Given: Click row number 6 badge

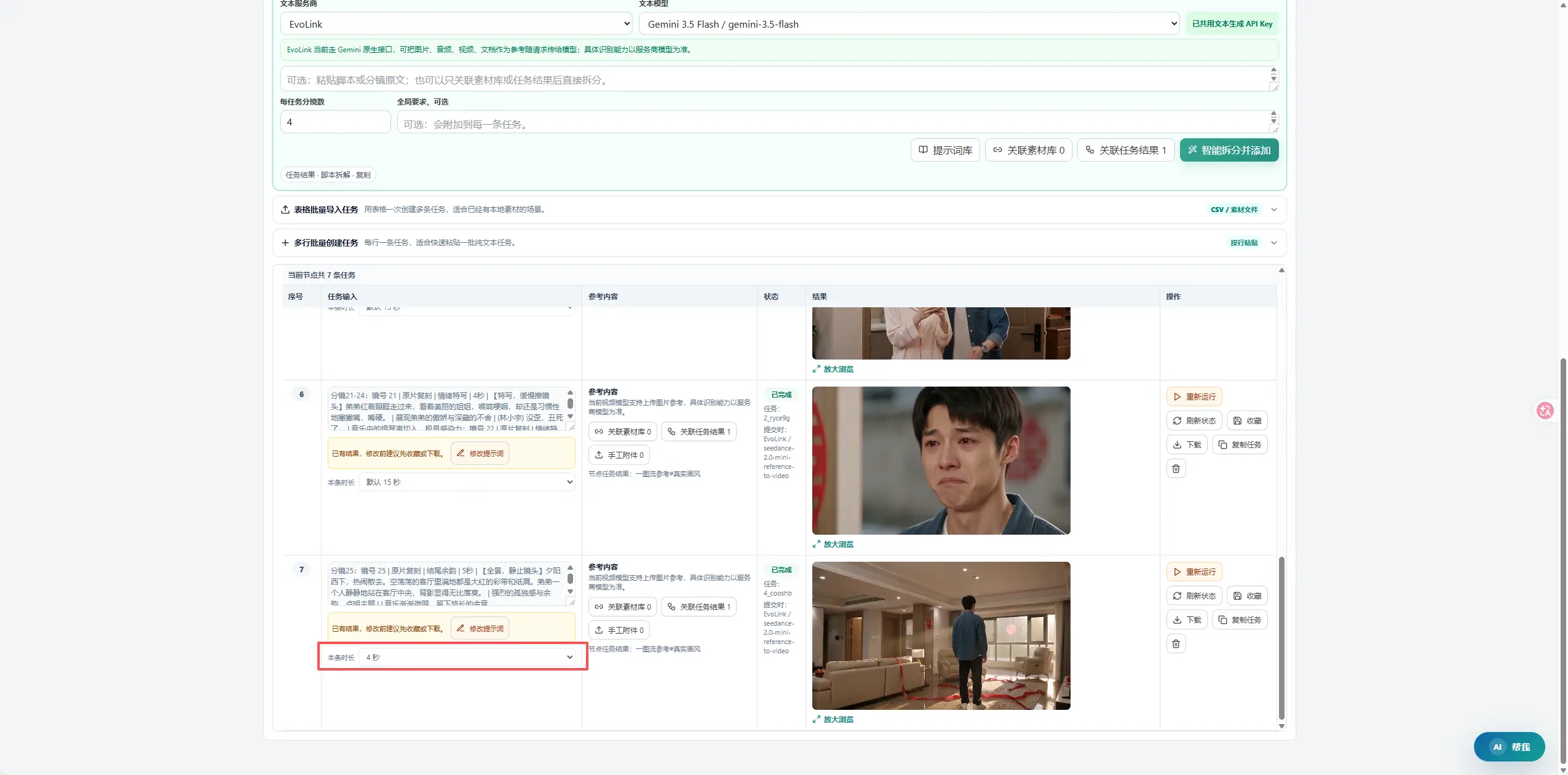Looking at the screenshot, I should pos(301,395).
